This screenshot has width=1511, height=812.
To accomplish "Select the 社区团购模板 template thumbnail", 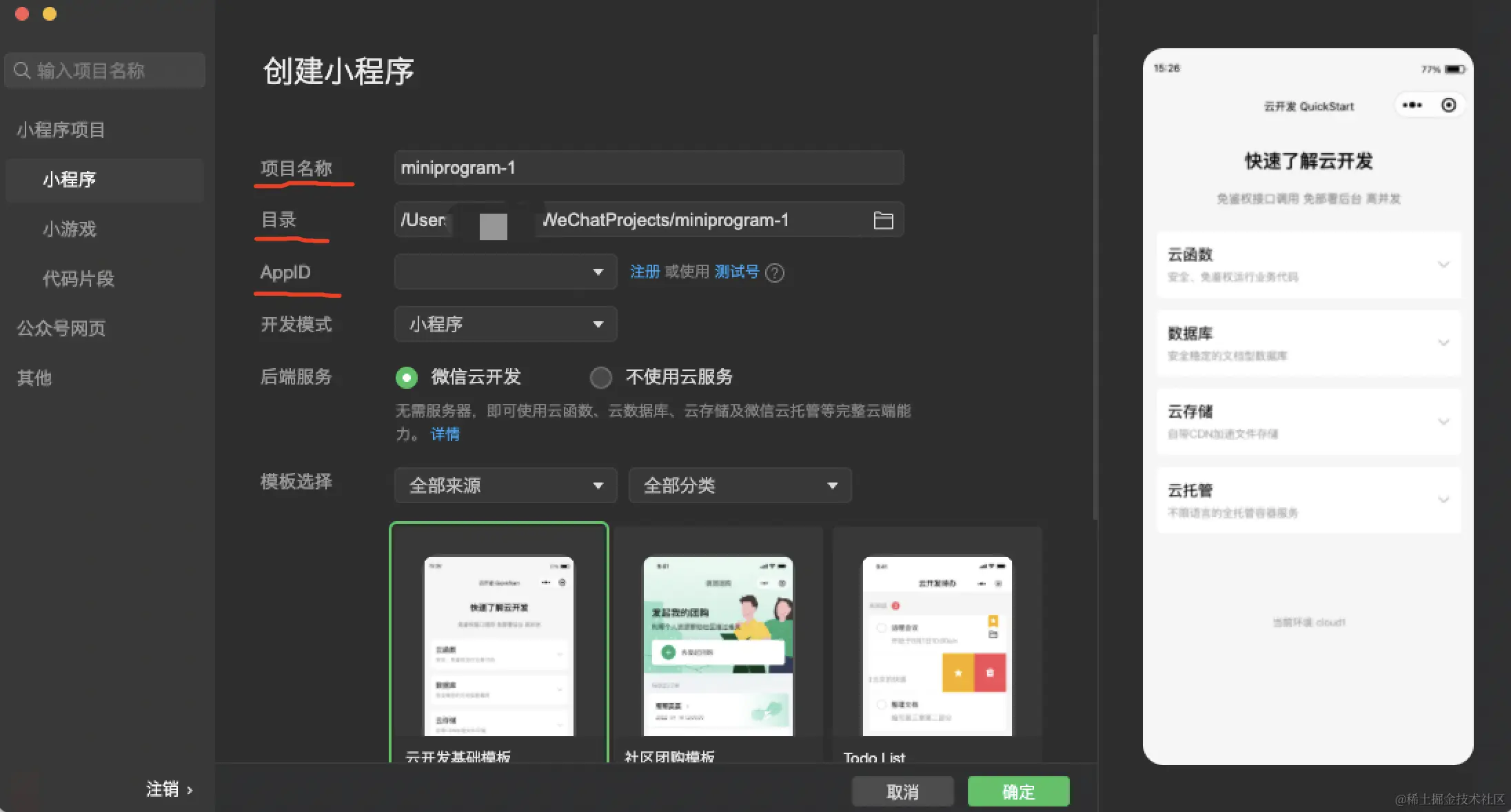I will (718, 644).
